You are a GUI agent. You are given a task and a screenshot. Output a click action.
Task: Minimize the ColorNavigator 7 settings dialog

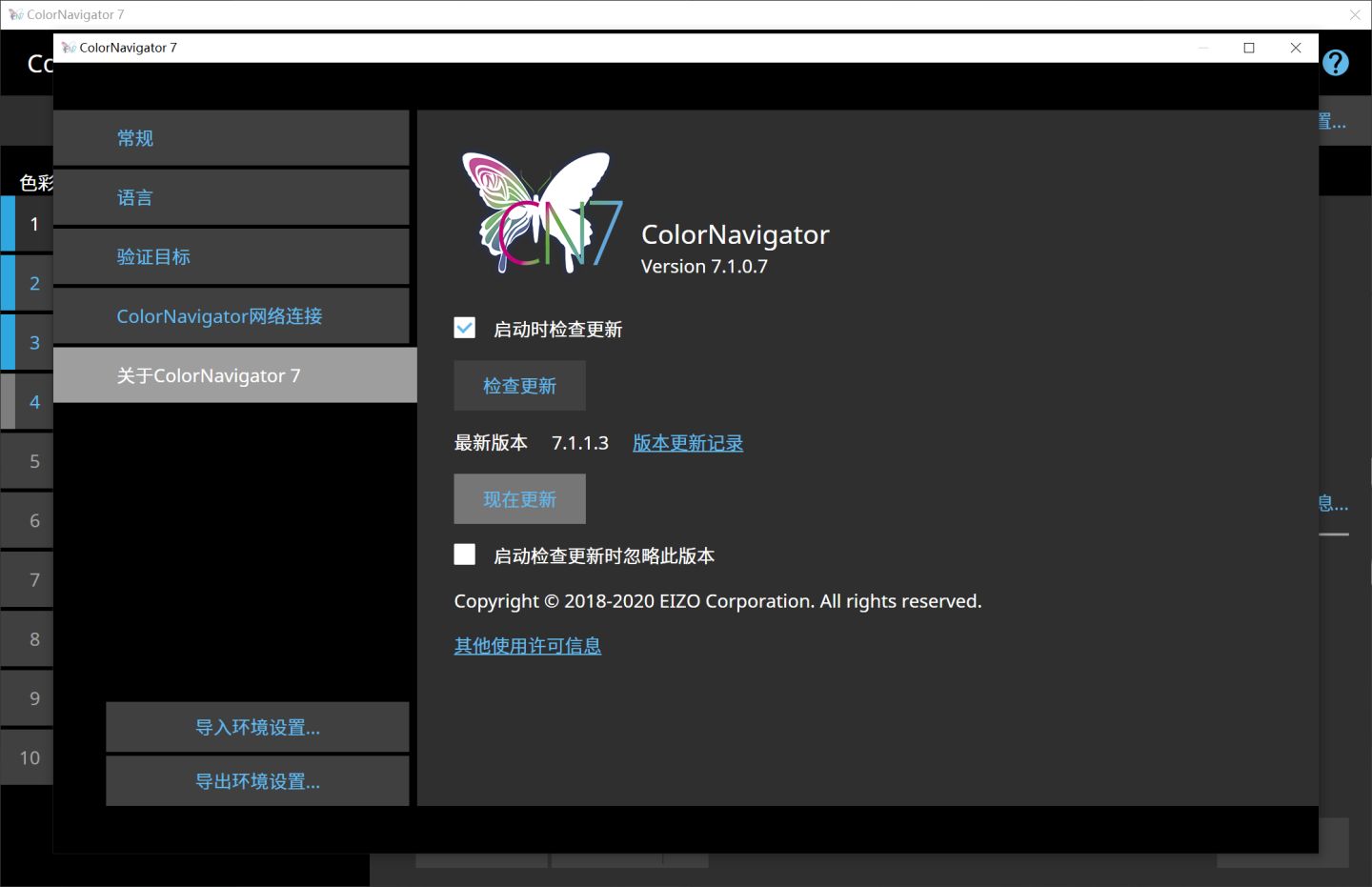(x=1203, y=48)
